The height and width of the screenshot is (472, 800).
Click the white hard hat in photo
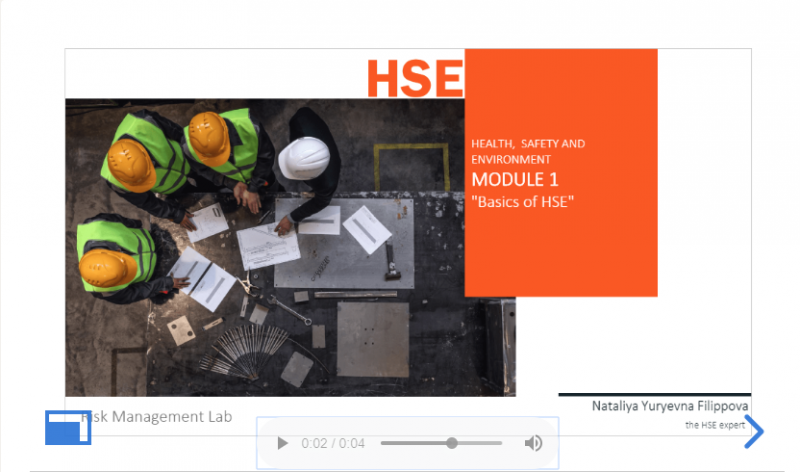(303, 157)
